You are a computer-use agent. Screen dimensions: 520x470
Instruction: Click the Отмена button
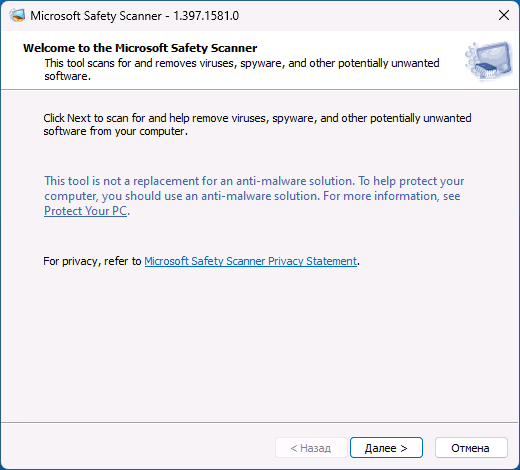coord(471,448)
